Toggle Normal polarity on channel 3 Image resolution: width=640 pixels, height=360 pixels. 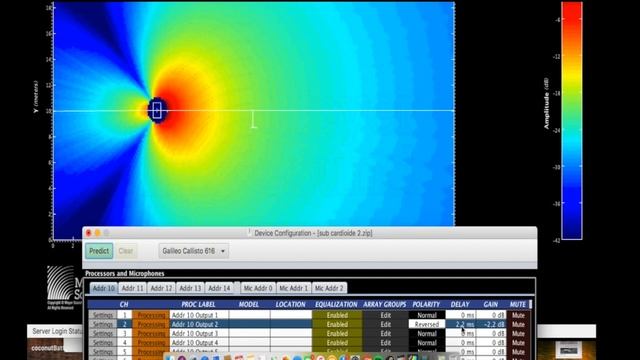(x=427, y=333)
